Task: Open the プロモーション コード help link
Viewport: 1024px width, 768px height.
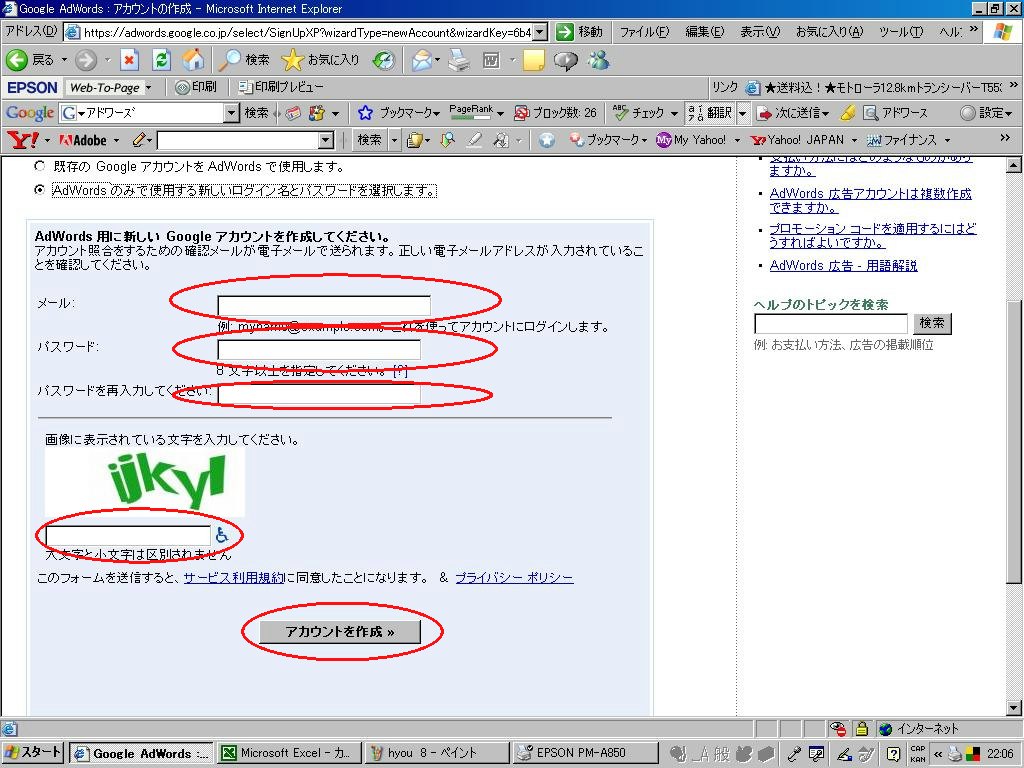Action: (872, 235)
